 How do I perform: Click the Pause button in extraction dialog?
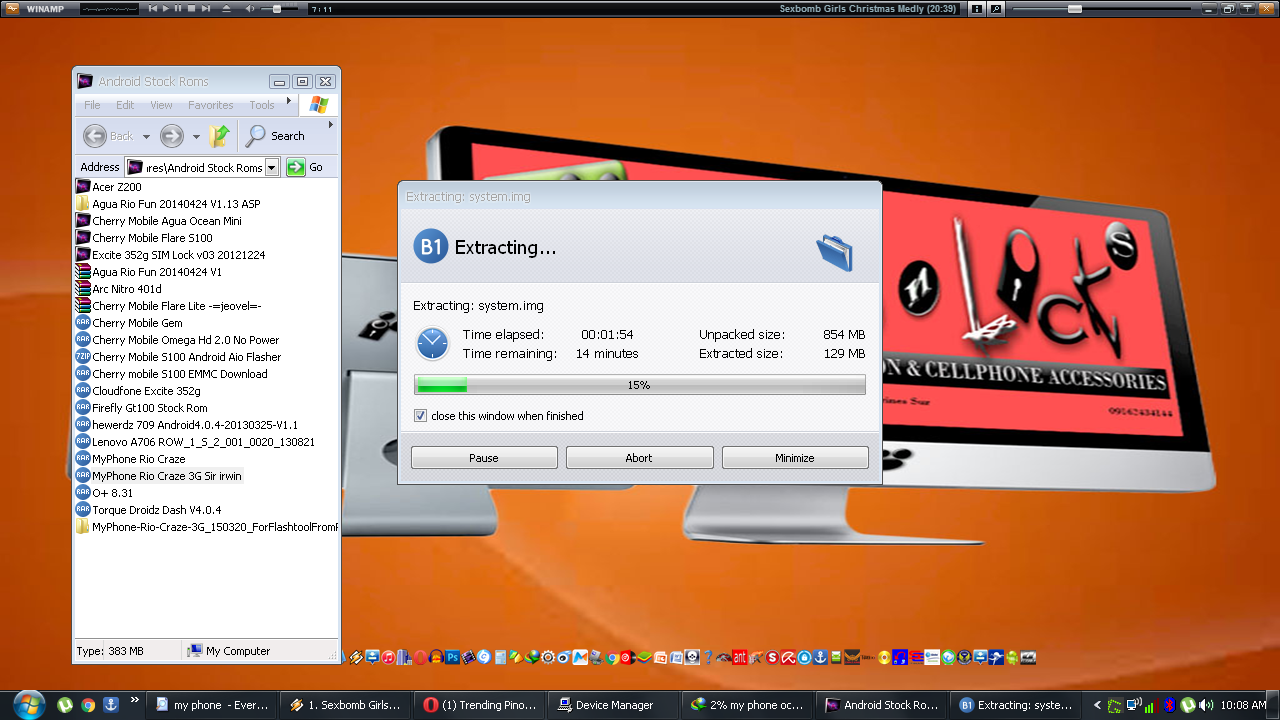(x=484, y=458)
